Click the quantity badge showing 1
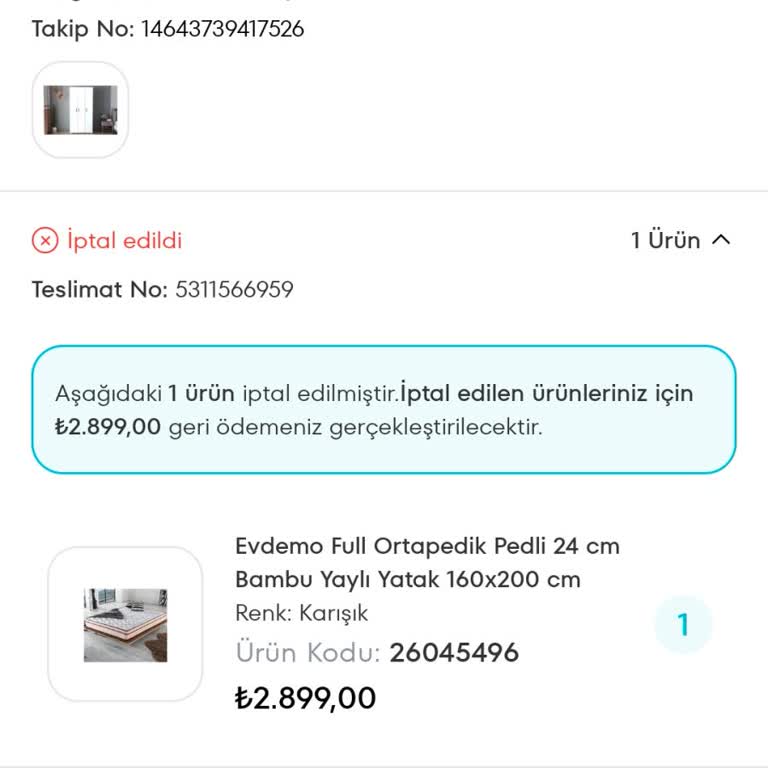 click(683, 625)
